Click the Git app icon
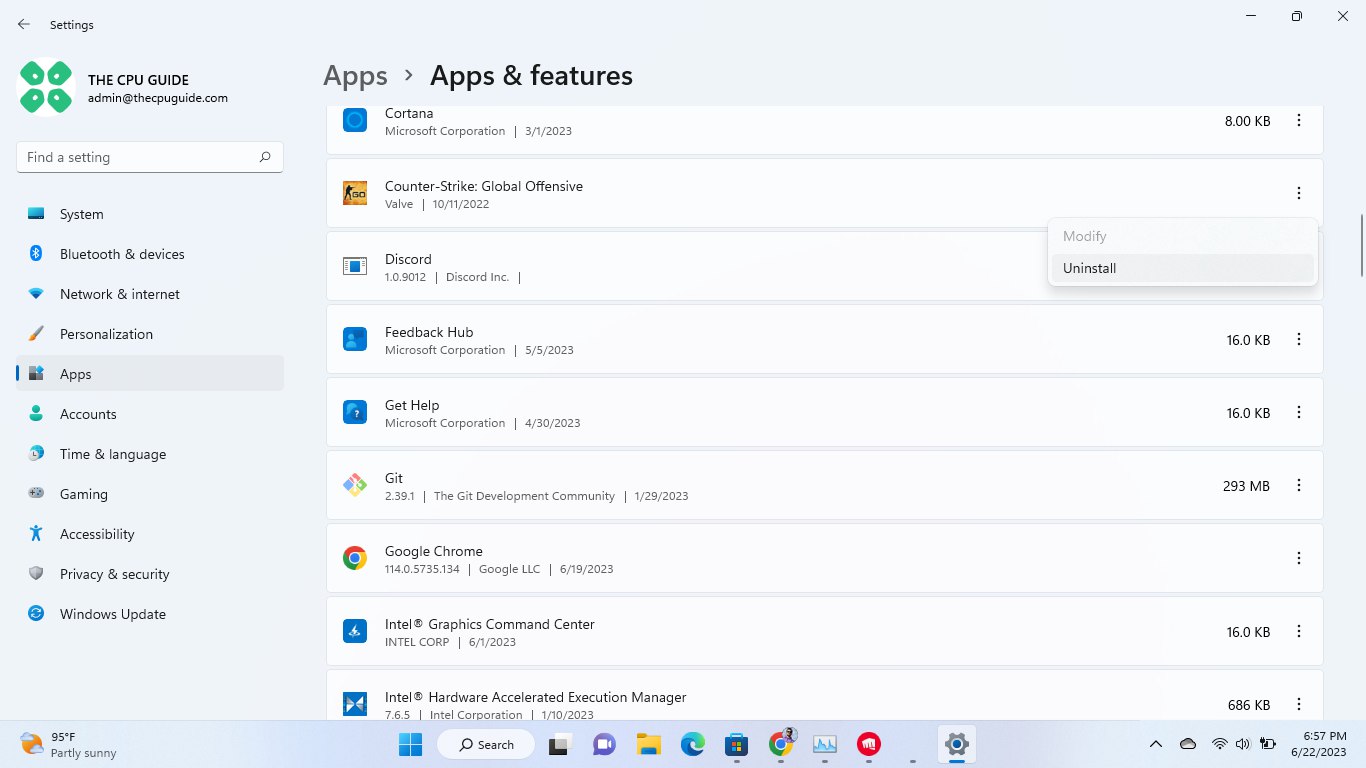This screenshot has width=1366, height=768. point(355,485)
